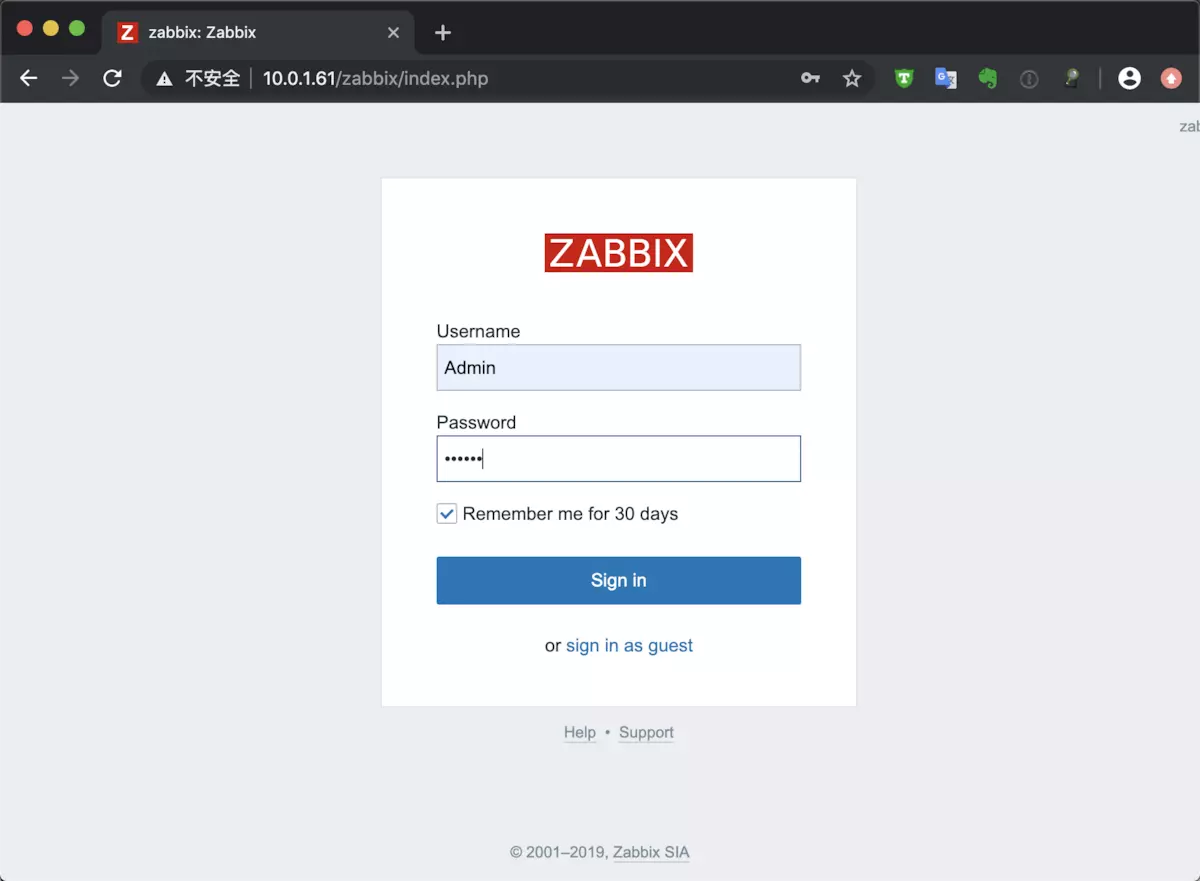1200x881 pixels.
Task: Click inside the Username input field
Action: (618, 367)
